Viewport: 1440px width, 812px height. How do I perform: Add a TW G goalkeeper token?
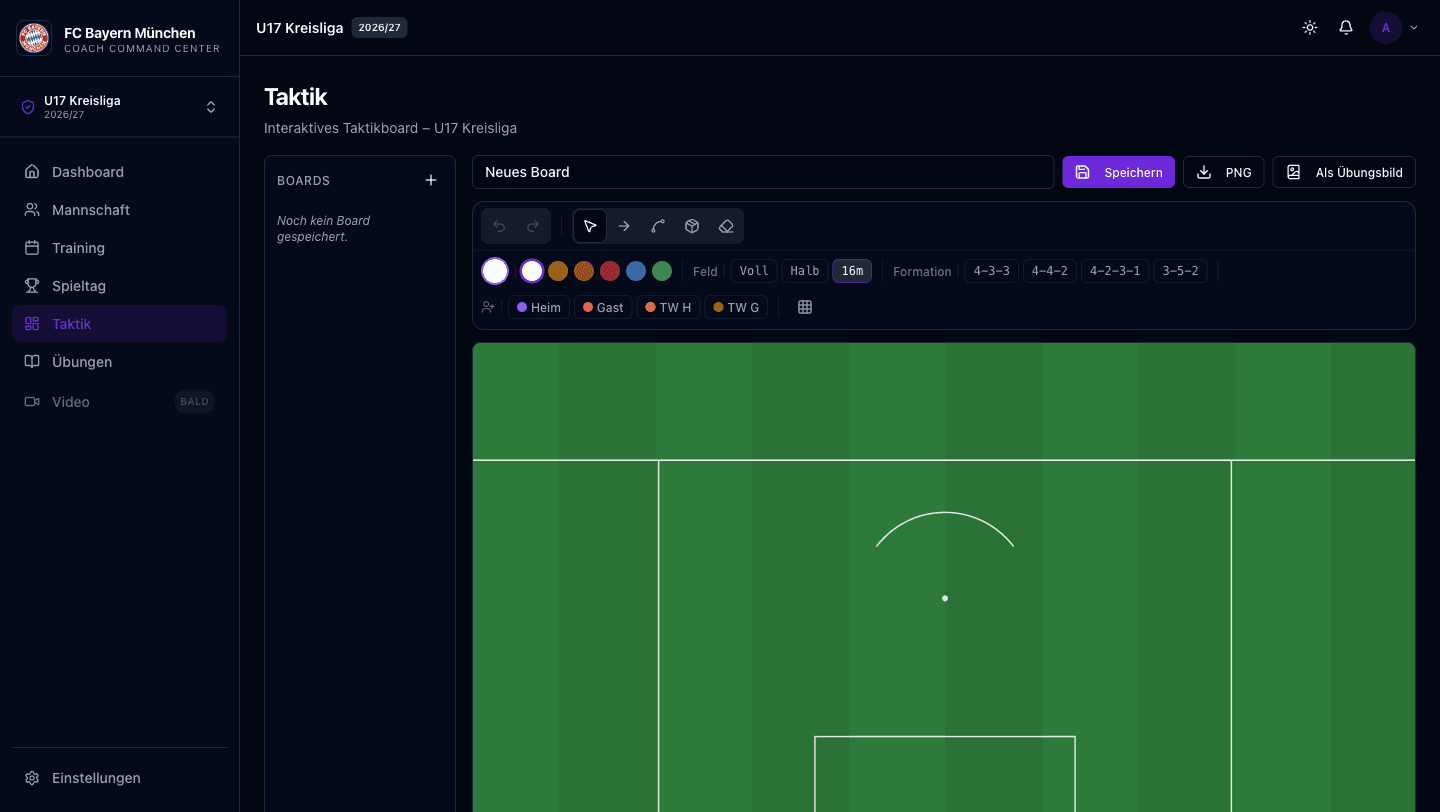click(x=736, y=307)
